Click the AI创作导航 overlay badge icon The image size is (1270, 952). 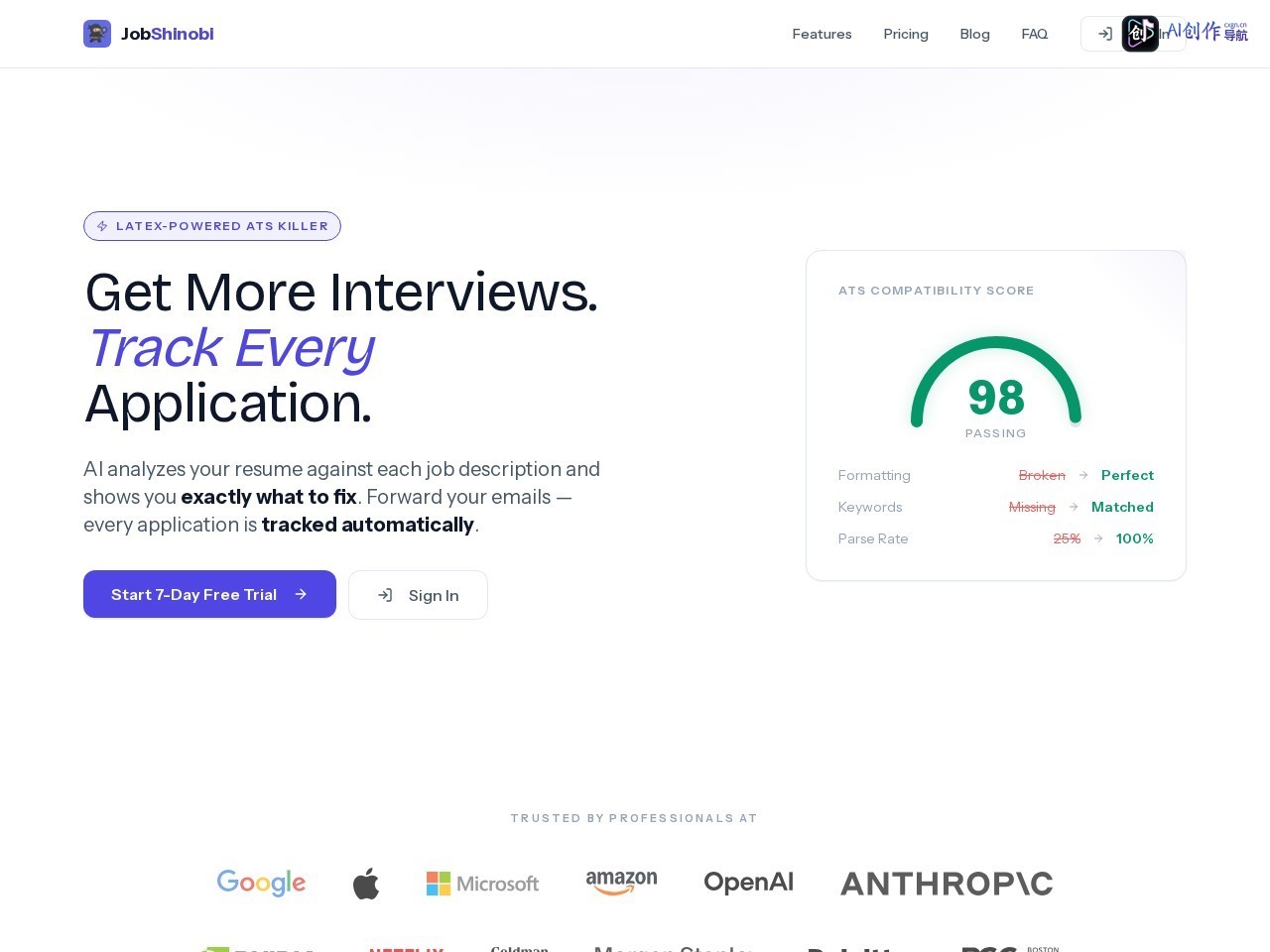pyautogui.click(x=1140, y=34)
